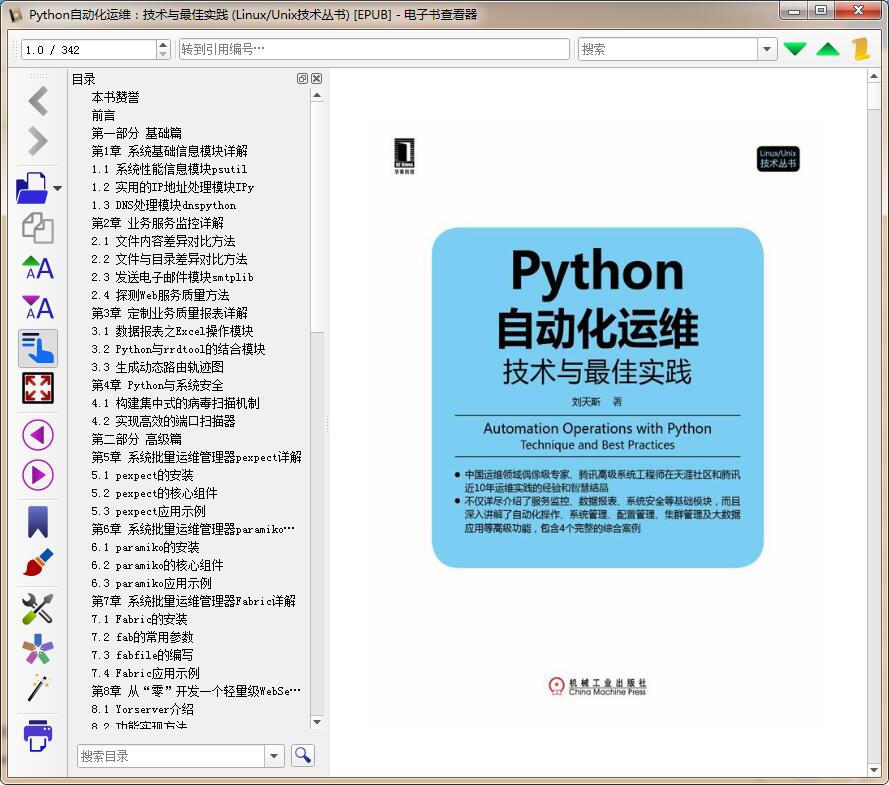Increase page number with spinner up
Viewport: 889px width, 785px height.
tap(163, 44)
